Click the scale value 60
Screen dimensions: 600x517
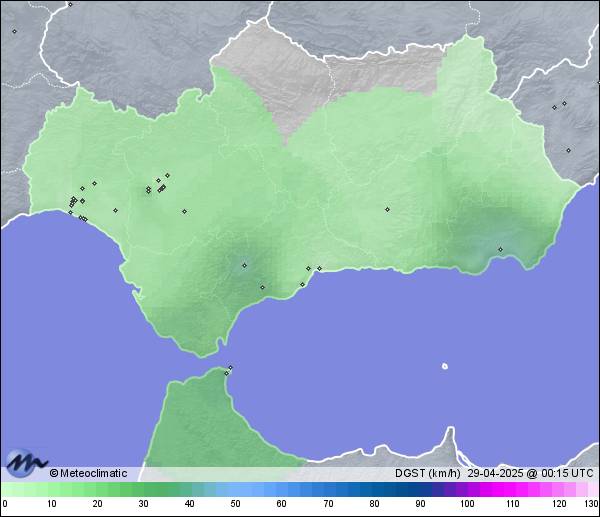click(x=281, y=504)
